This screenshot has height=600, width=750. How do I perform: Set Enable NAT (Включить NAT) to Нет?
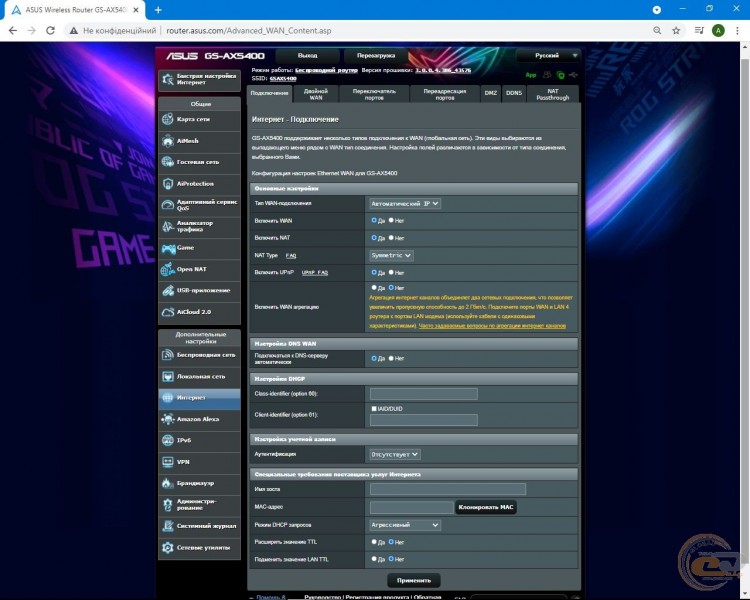[x=391, y=238]
